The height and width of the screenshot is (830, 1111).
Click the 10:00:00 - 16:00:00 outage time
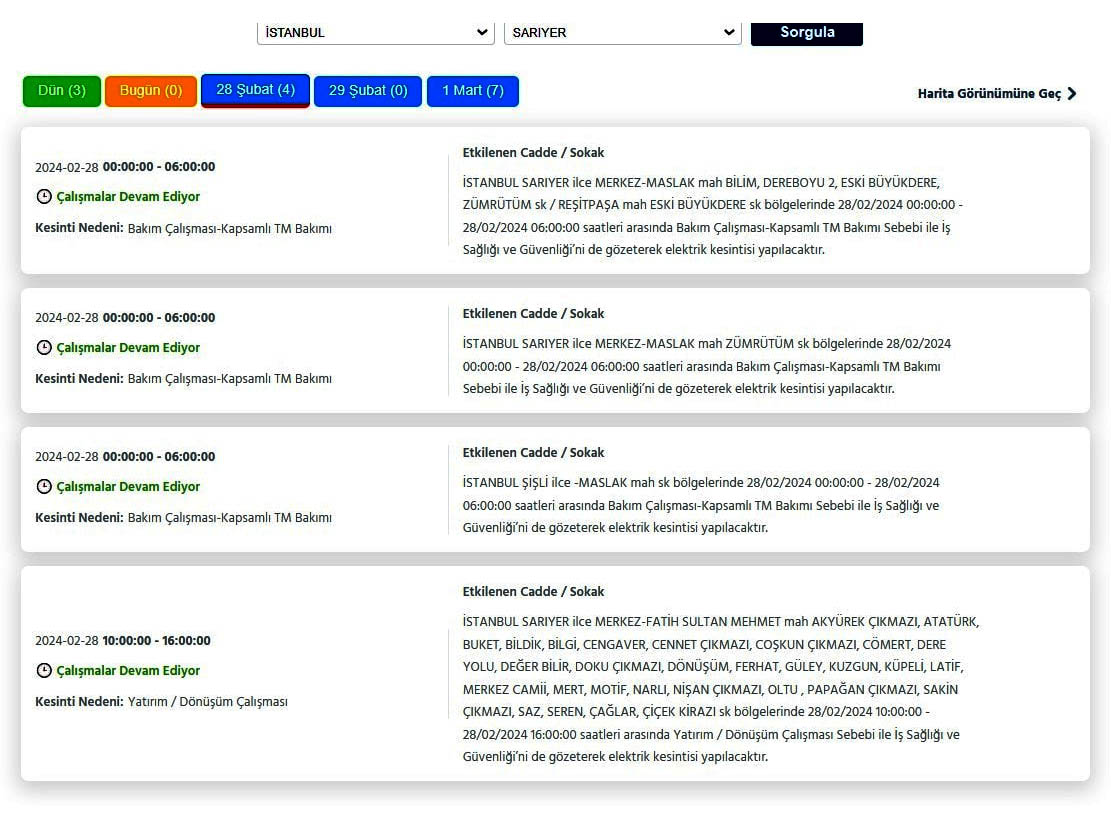point(156,641)
